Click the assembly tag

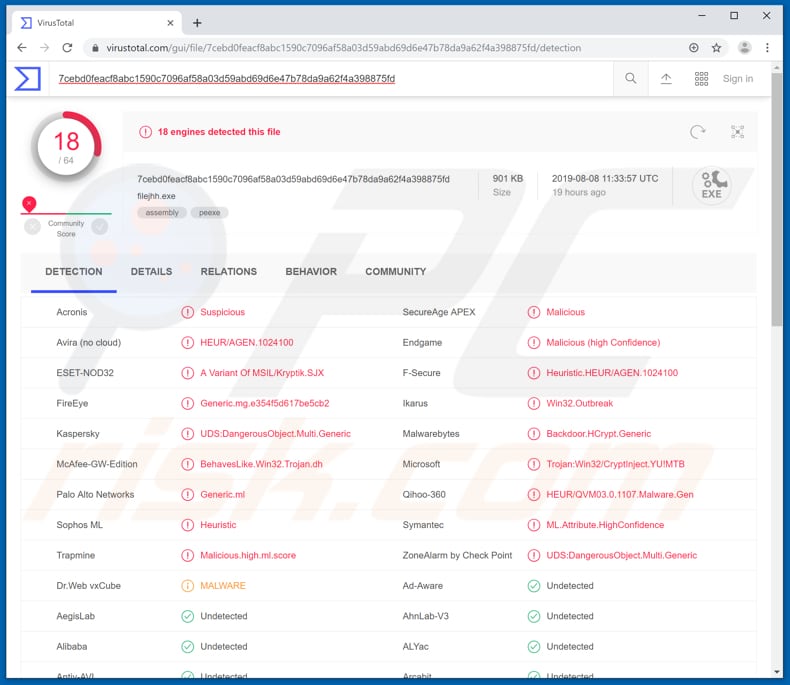pyautogui.click(x=162, y=213)
